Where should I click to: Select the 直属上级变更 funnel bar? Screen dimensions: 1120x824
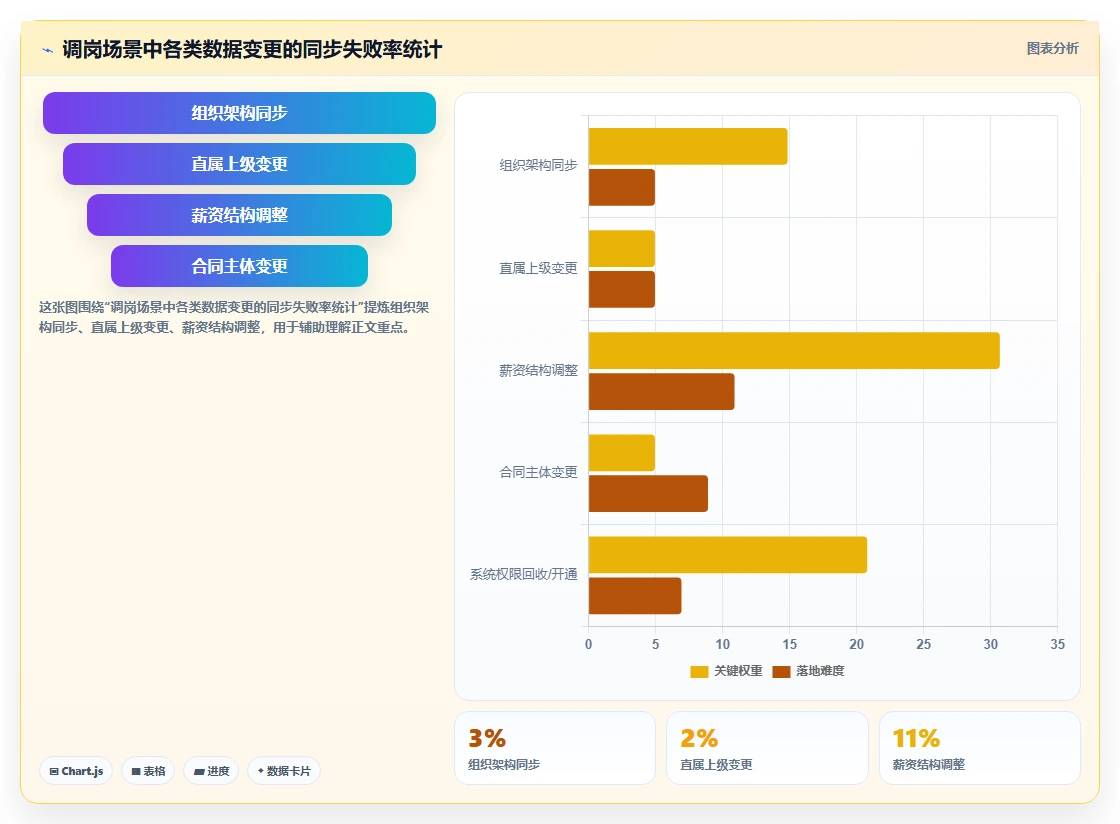click(239, 164)
